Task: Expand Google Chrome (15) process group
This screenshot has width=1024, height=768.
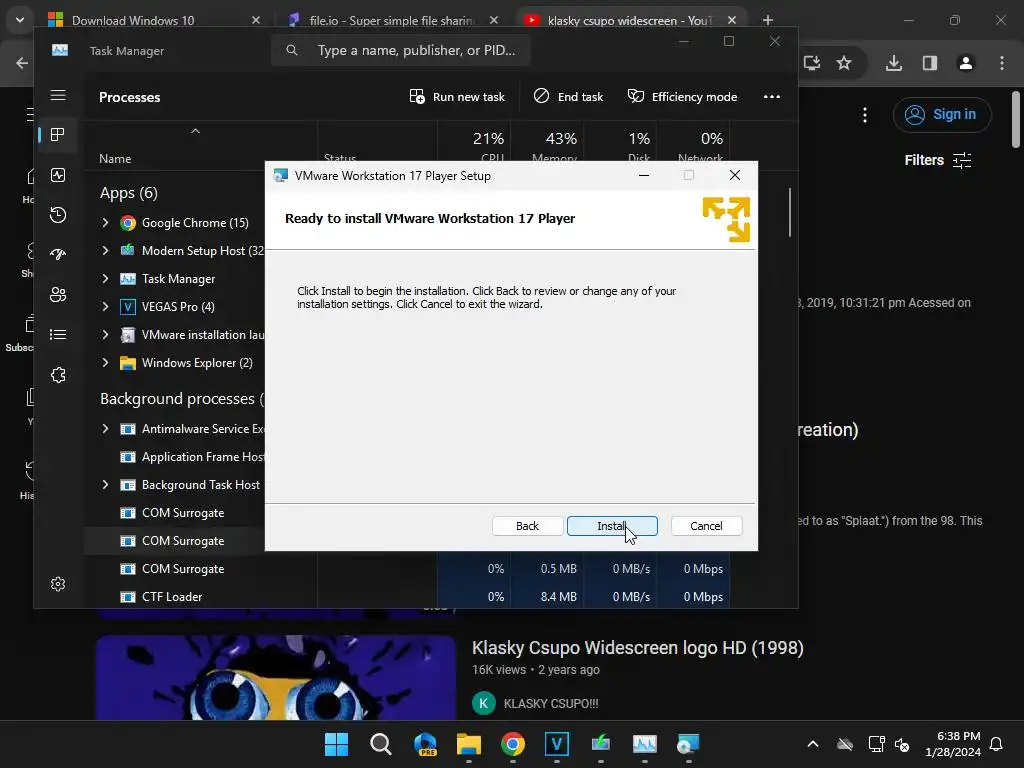Action: (105, 223)
